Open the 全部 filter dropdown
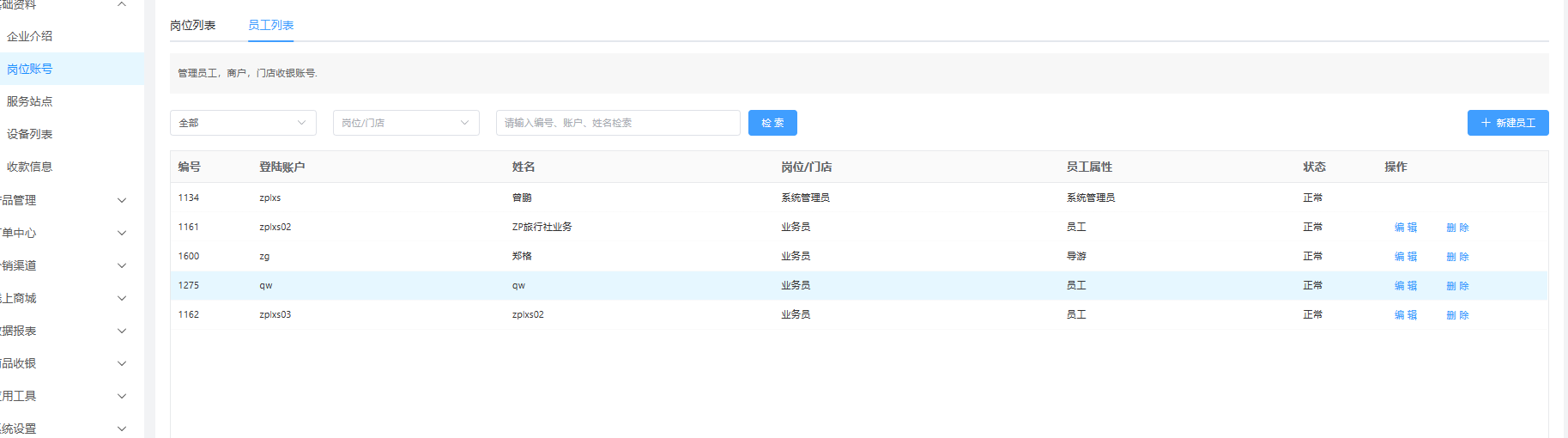Viewport: 1568px width, 438px height. tap(243, 123)
